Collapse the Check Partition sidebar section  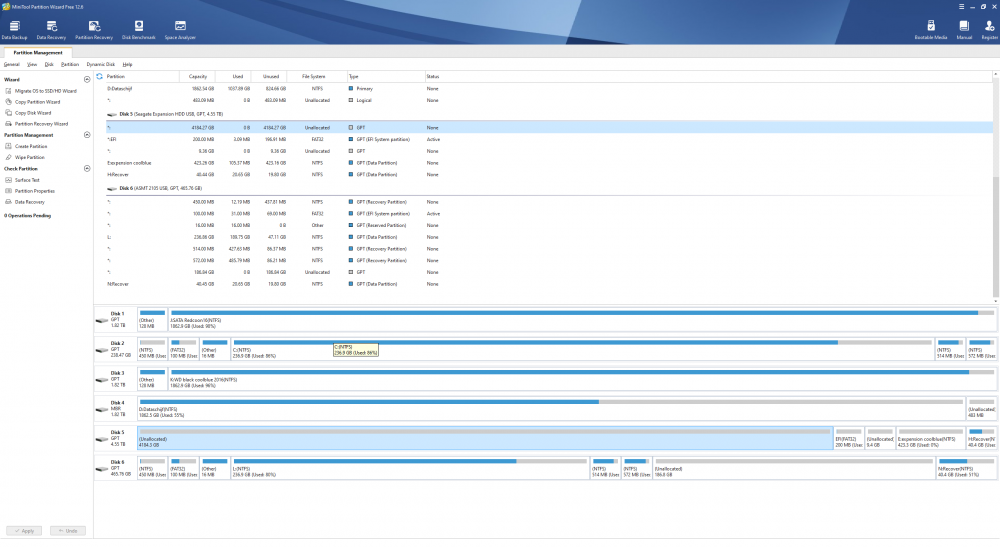pos(87,168)
